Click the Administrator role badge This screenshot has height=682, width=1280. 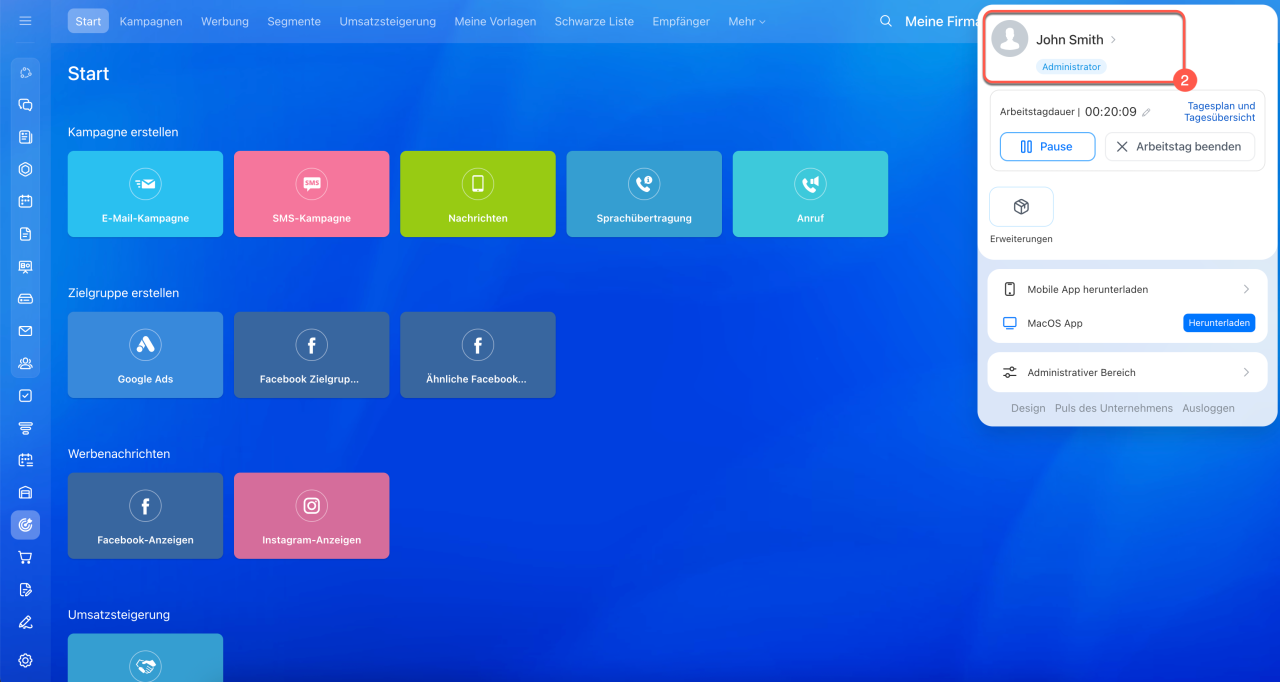1071,67
